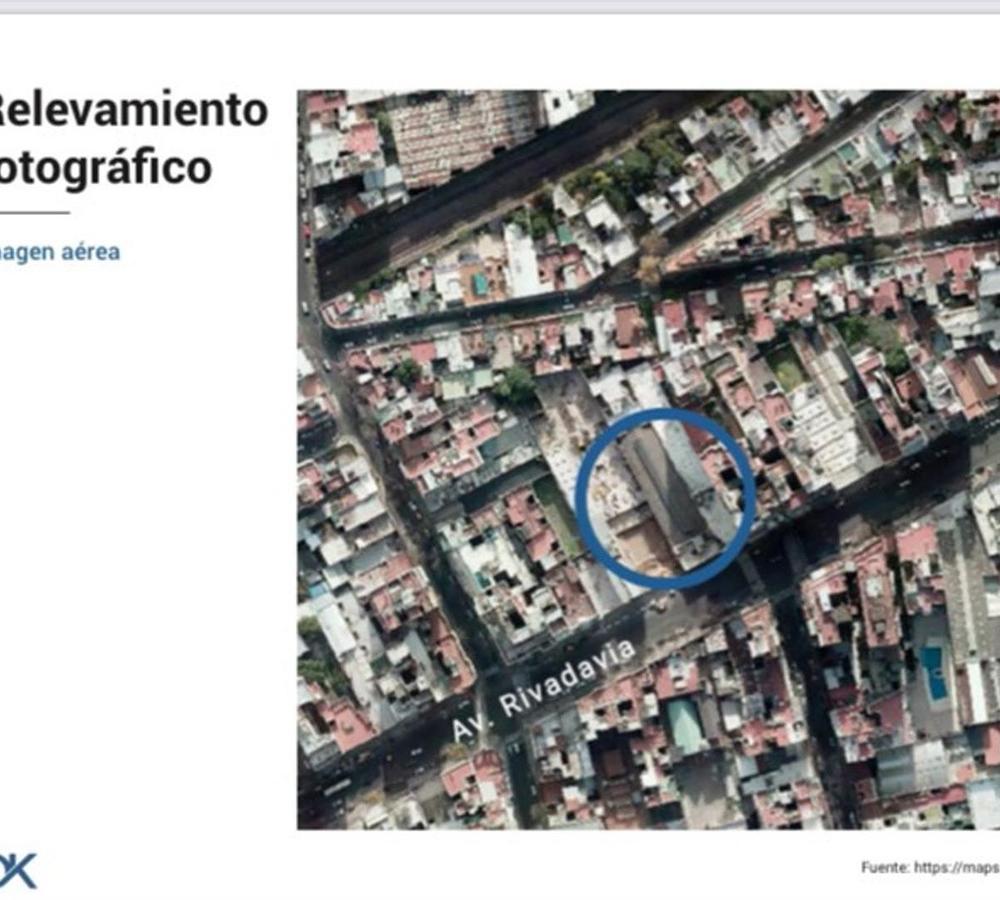Click the 'Av. Rivadavia' street label
Image resolution: width=1000 pixels, height=900 pixels.
click(x=544, y=691)
